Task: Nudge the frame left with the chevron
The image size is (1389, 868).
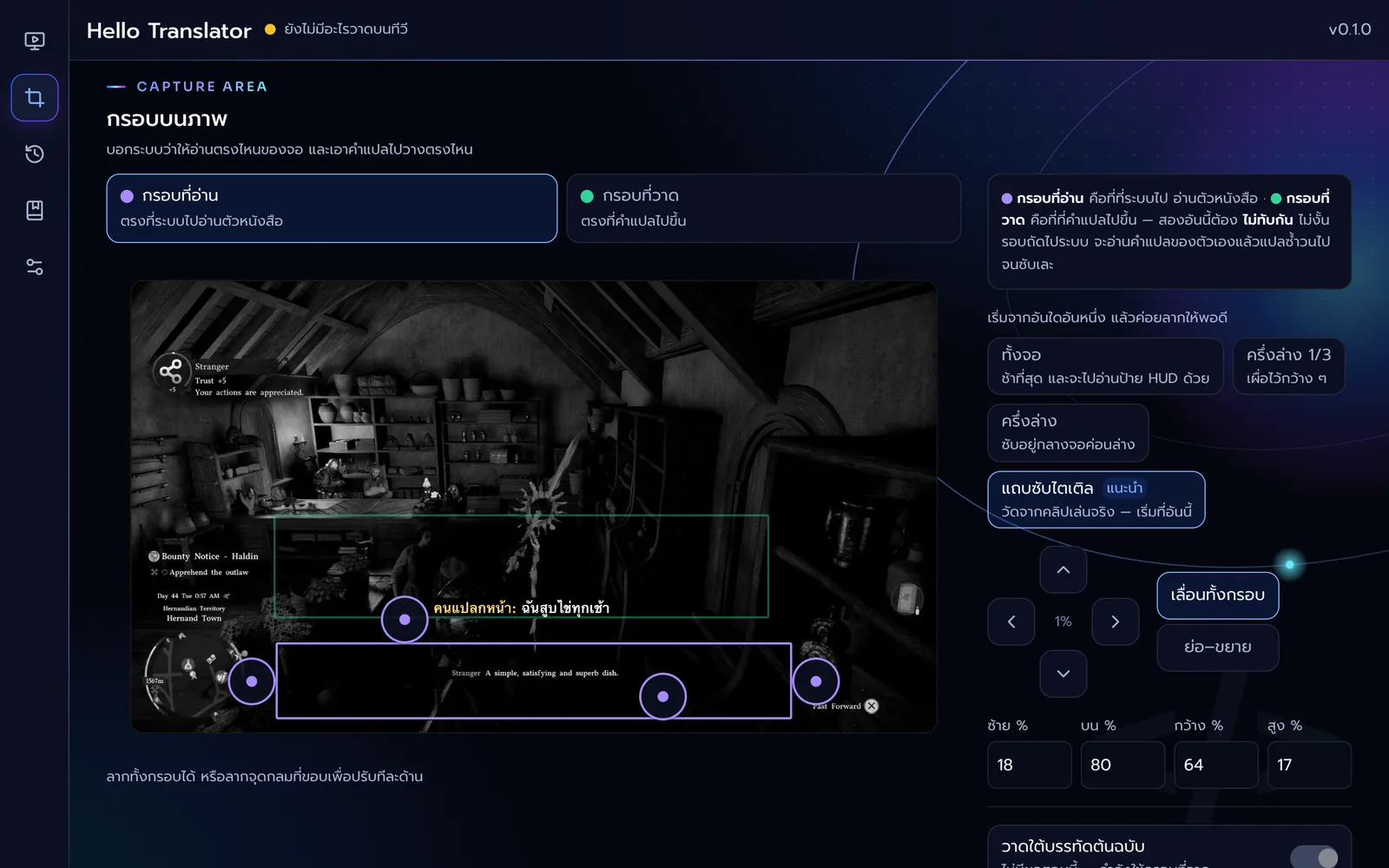Action: (1011, 621)
